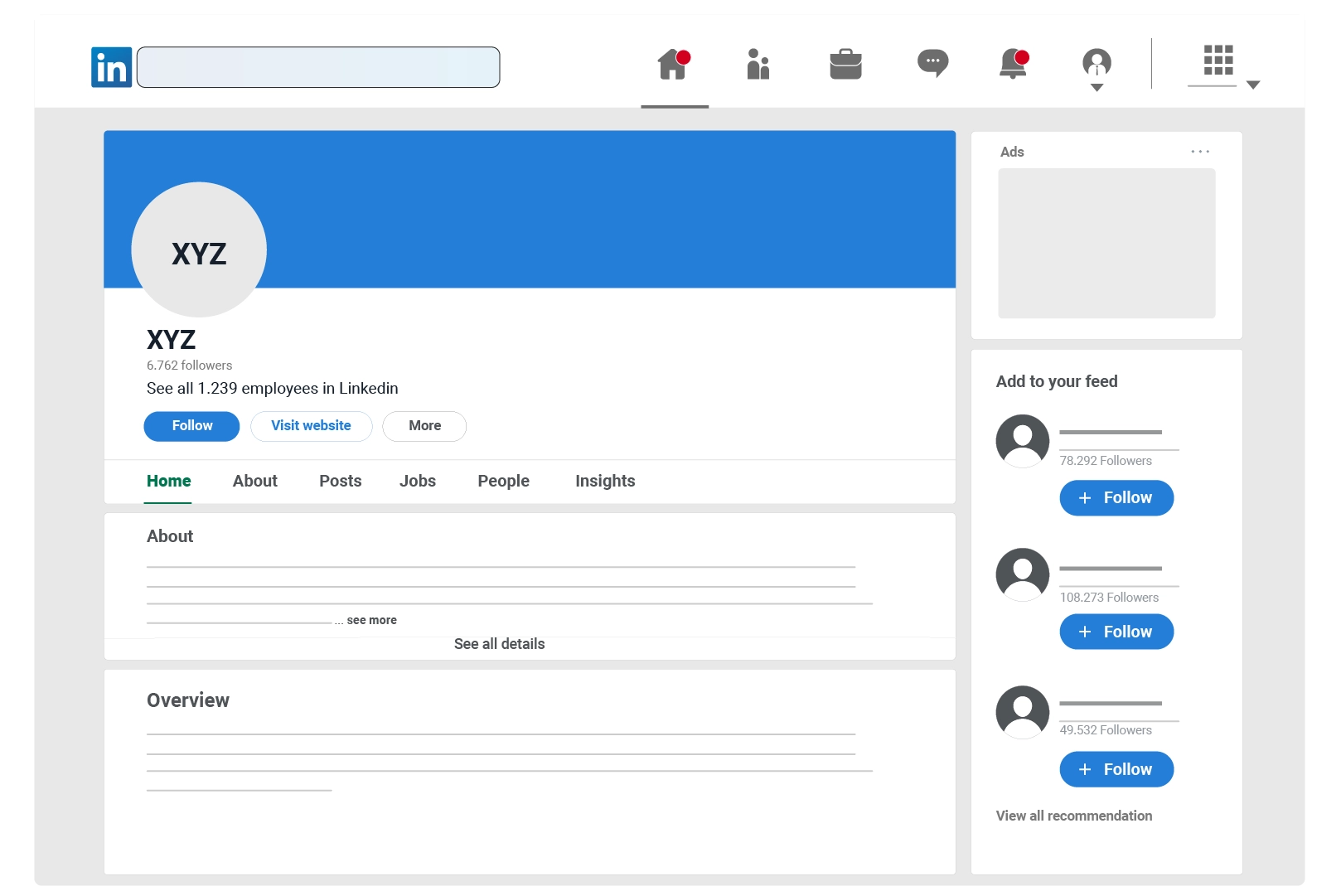This screenshot has height=896, width=1341.
Task: Open the Messaging chat bubble icon
Action: click(x=932, y=63)
